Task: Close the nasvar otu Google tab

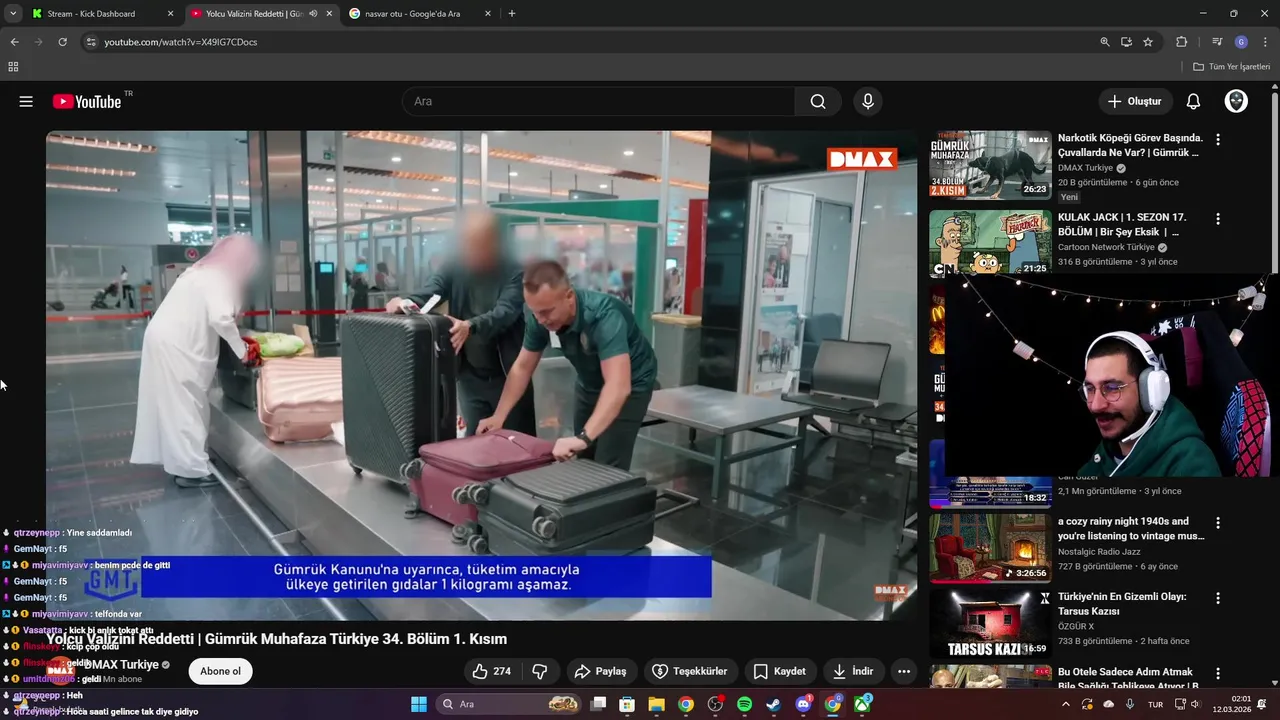Action: point(487,14)
